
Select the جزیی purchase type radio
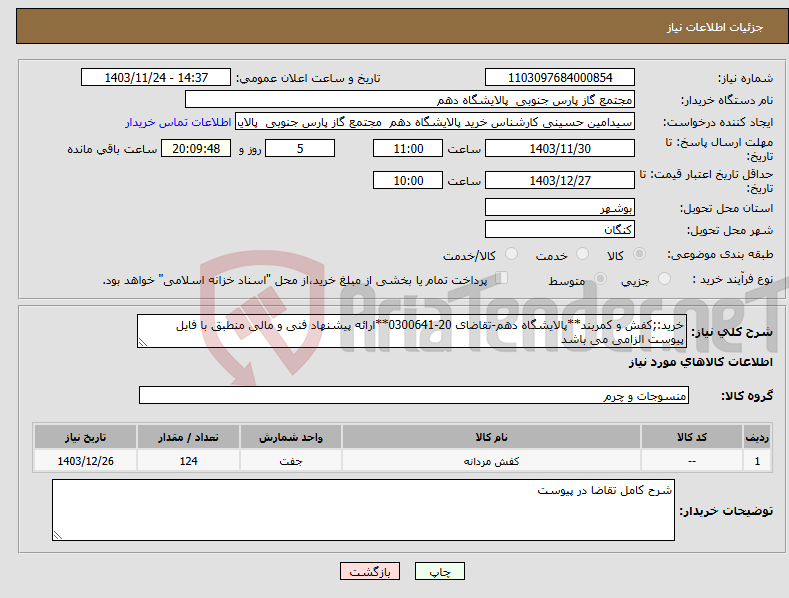click(664, 278)
